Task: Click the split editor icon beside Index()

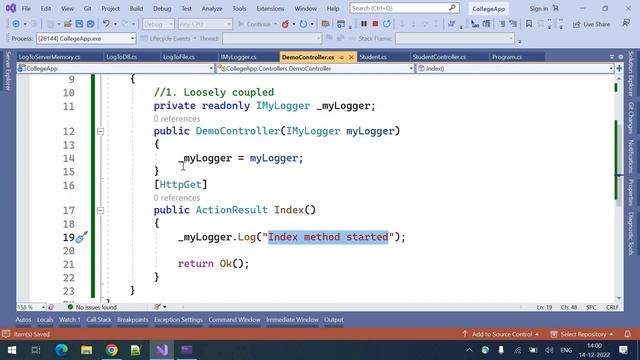Action: (619, 69)
